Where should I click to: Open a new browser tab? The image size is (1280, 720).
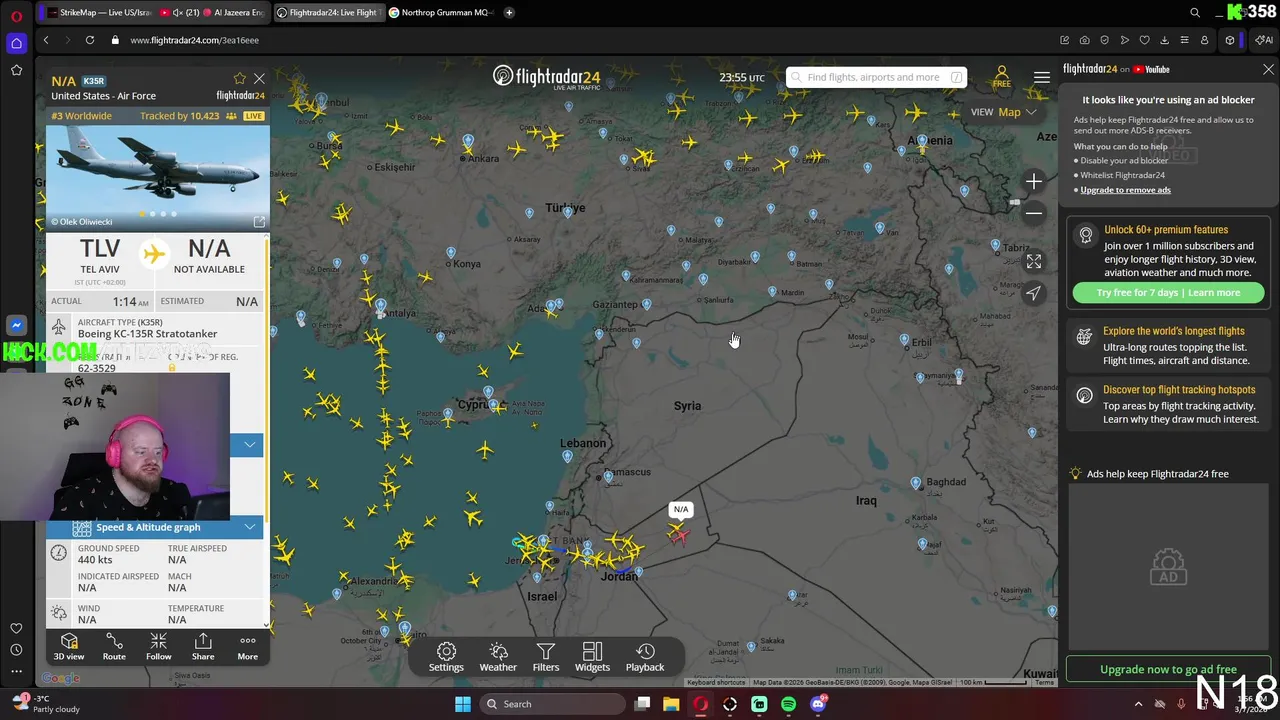509,12
